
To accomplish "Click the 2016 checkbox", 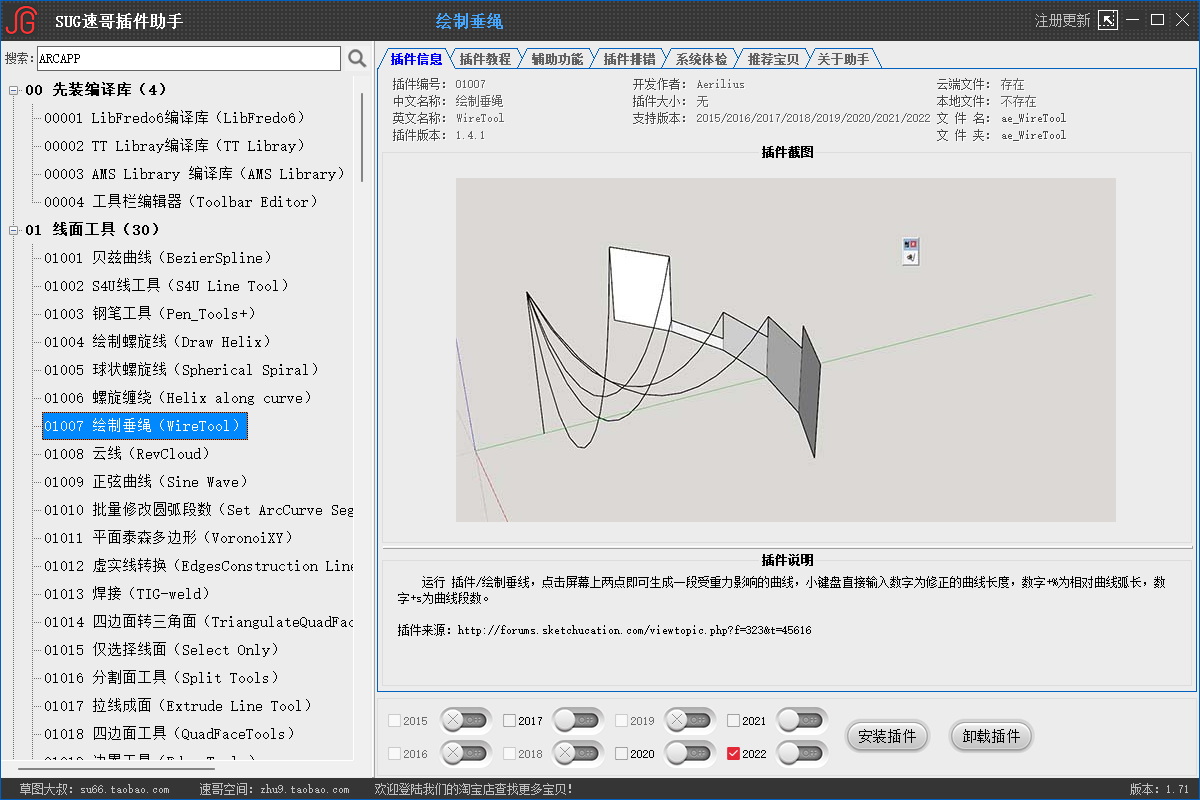I will click(394, 754).
